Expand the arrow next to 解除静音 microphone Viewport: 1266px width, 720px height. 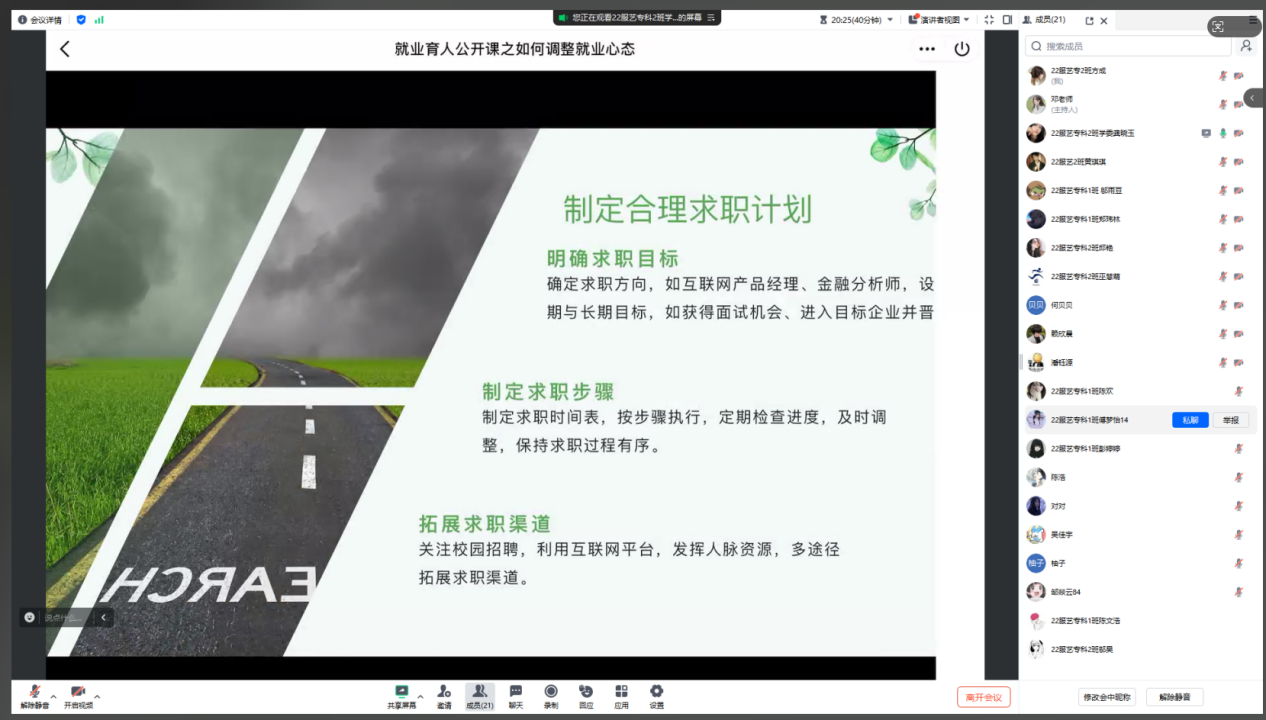(x=54, y=696)
